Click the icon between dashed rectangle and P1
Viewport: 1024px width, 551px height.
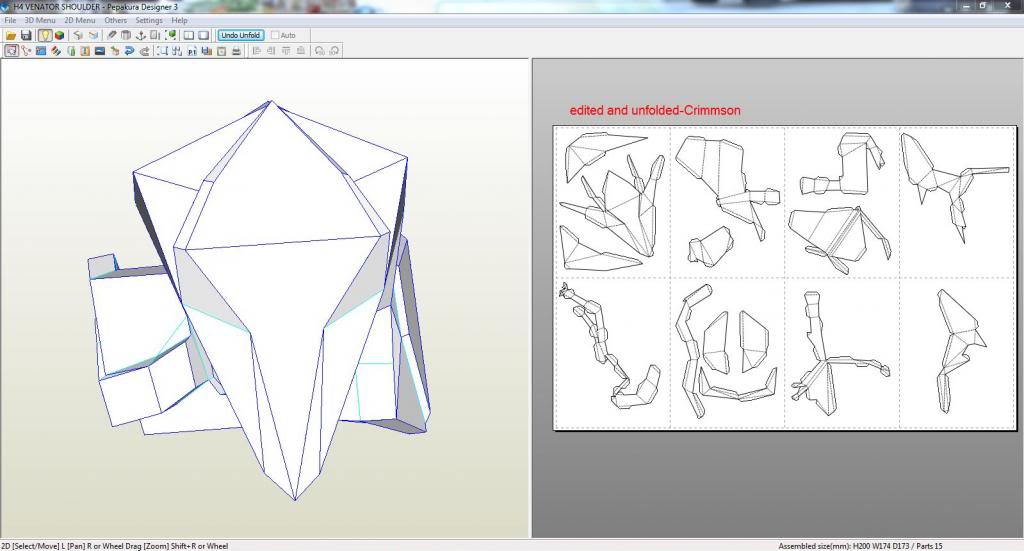click(177, 51)
